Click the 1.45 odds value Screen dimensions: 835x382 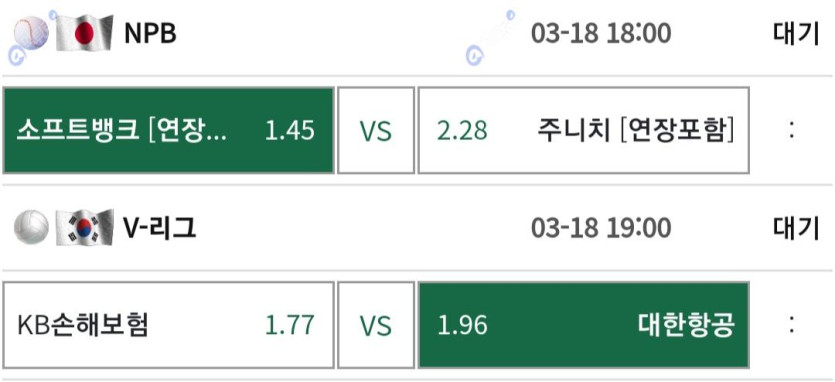point(290,131)
